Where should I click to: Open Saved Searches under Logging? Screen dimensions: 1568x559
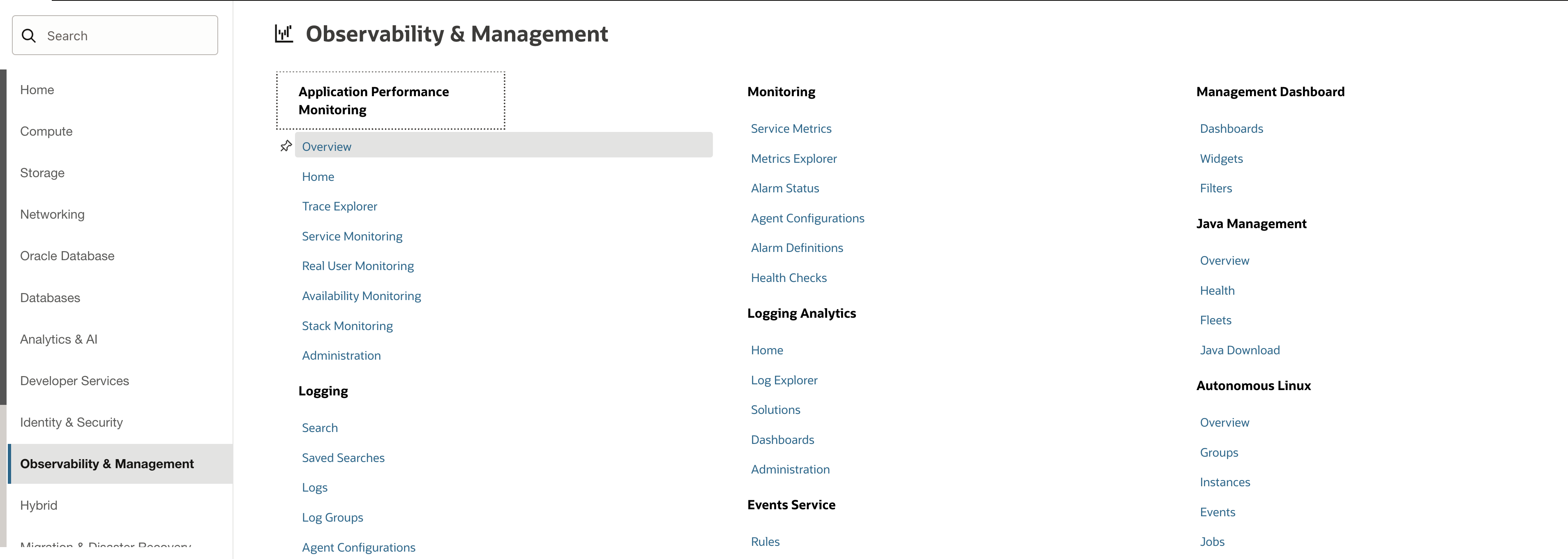point(343,458)
